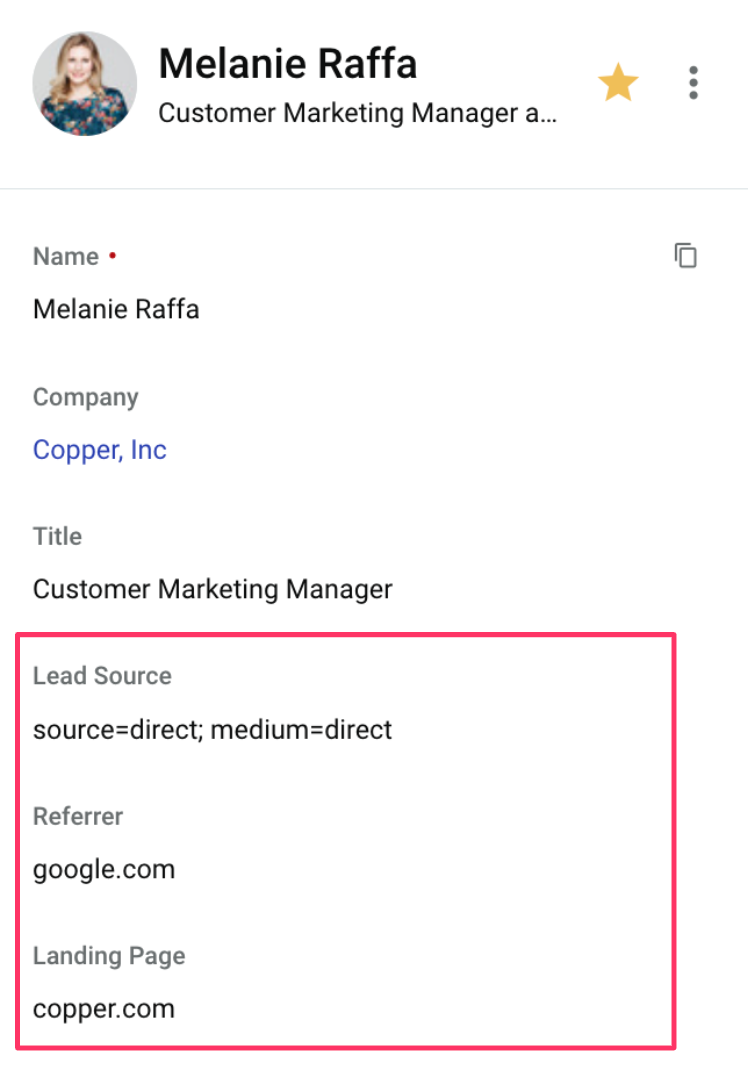The width and height of the screenshot is (748, 1090).
Task: Click the divider line below the header
Action: point(374,188)
